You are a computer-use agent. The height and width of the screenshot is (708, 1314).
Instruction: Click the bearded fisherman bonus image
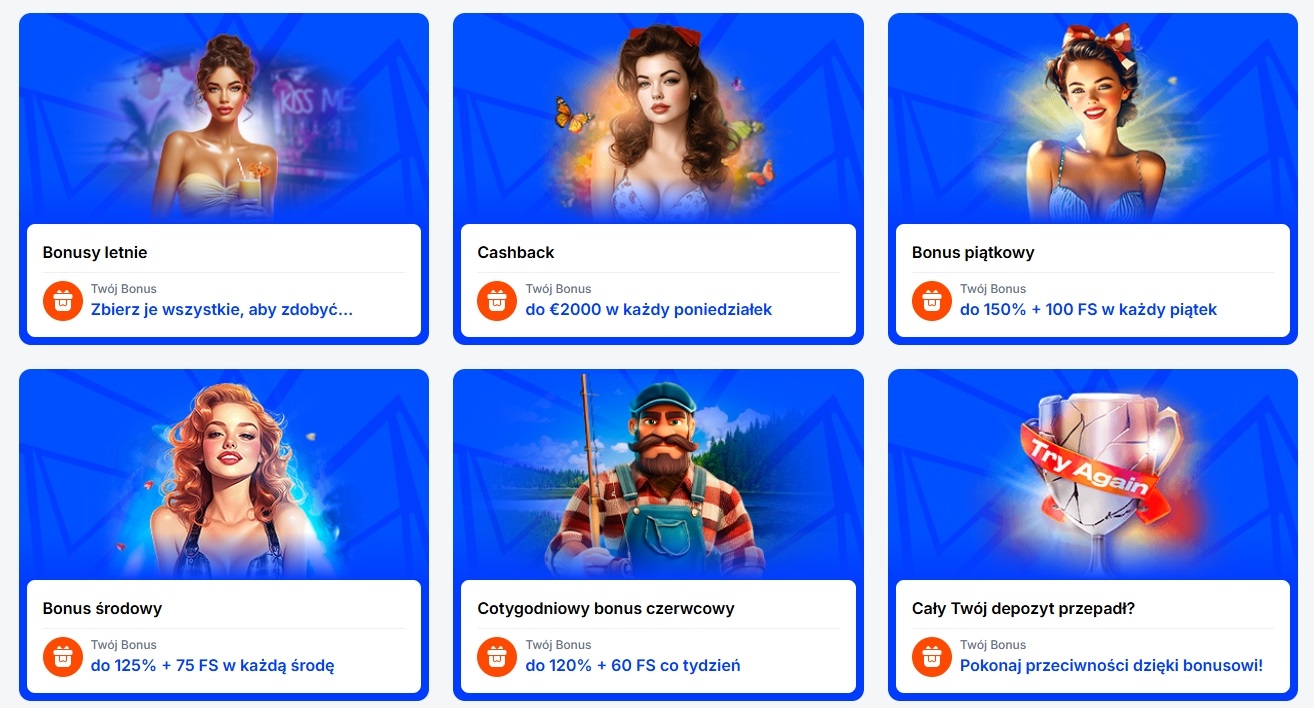[658, 475]
